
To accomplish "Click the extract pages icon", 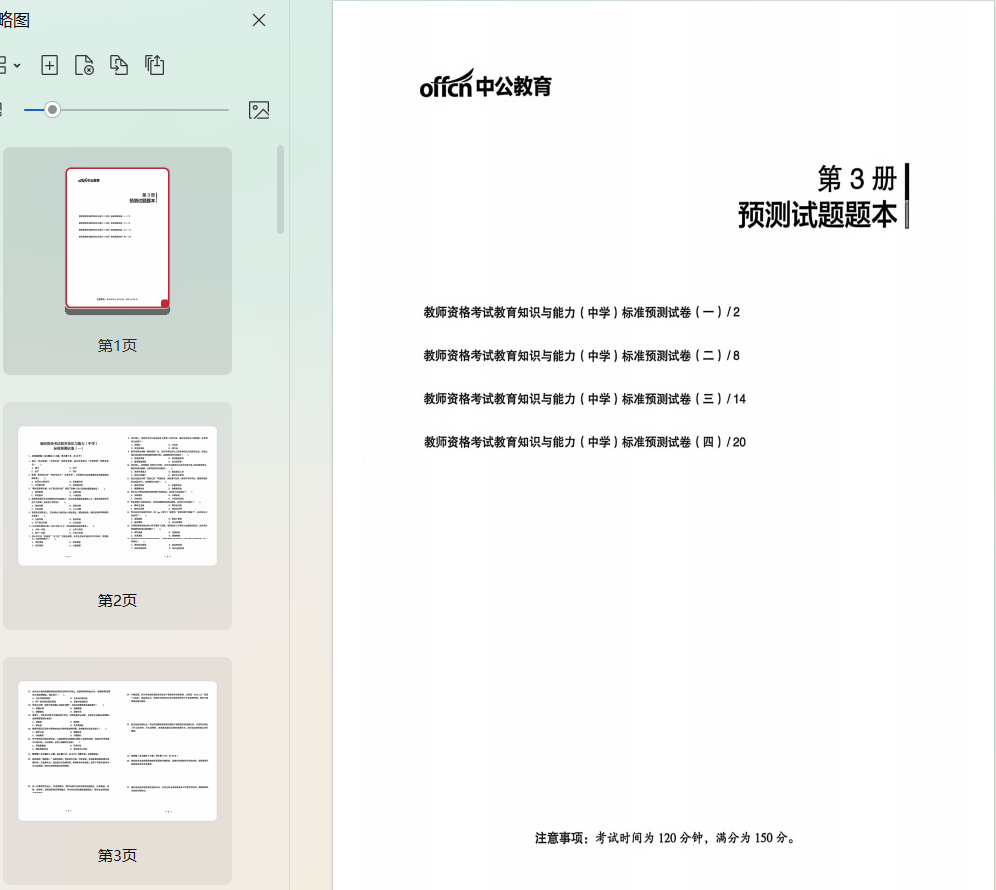I will 154,65.
